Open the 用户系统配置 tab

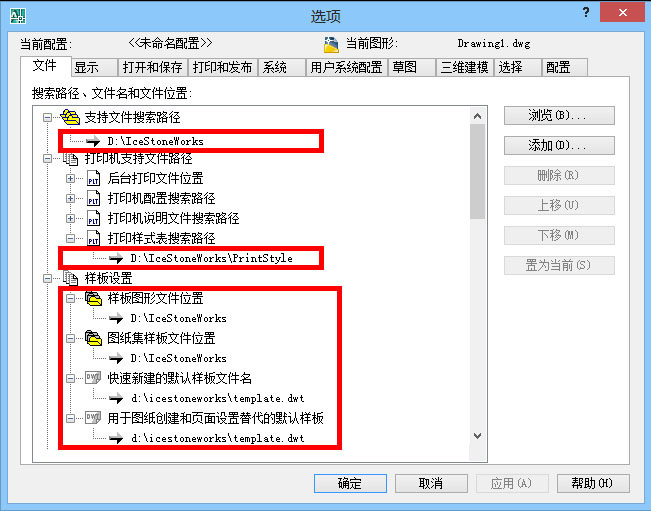pos(346,67)
